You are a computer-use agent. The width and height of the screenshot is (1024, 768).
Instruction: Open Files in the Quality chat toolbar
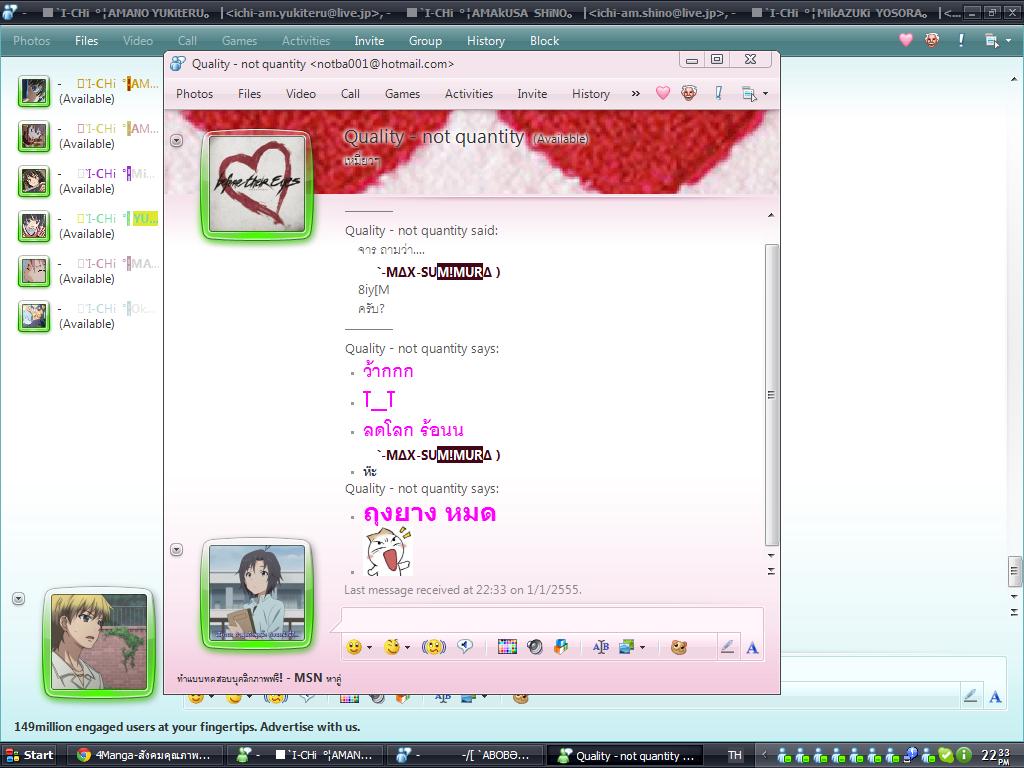(249, 93)
